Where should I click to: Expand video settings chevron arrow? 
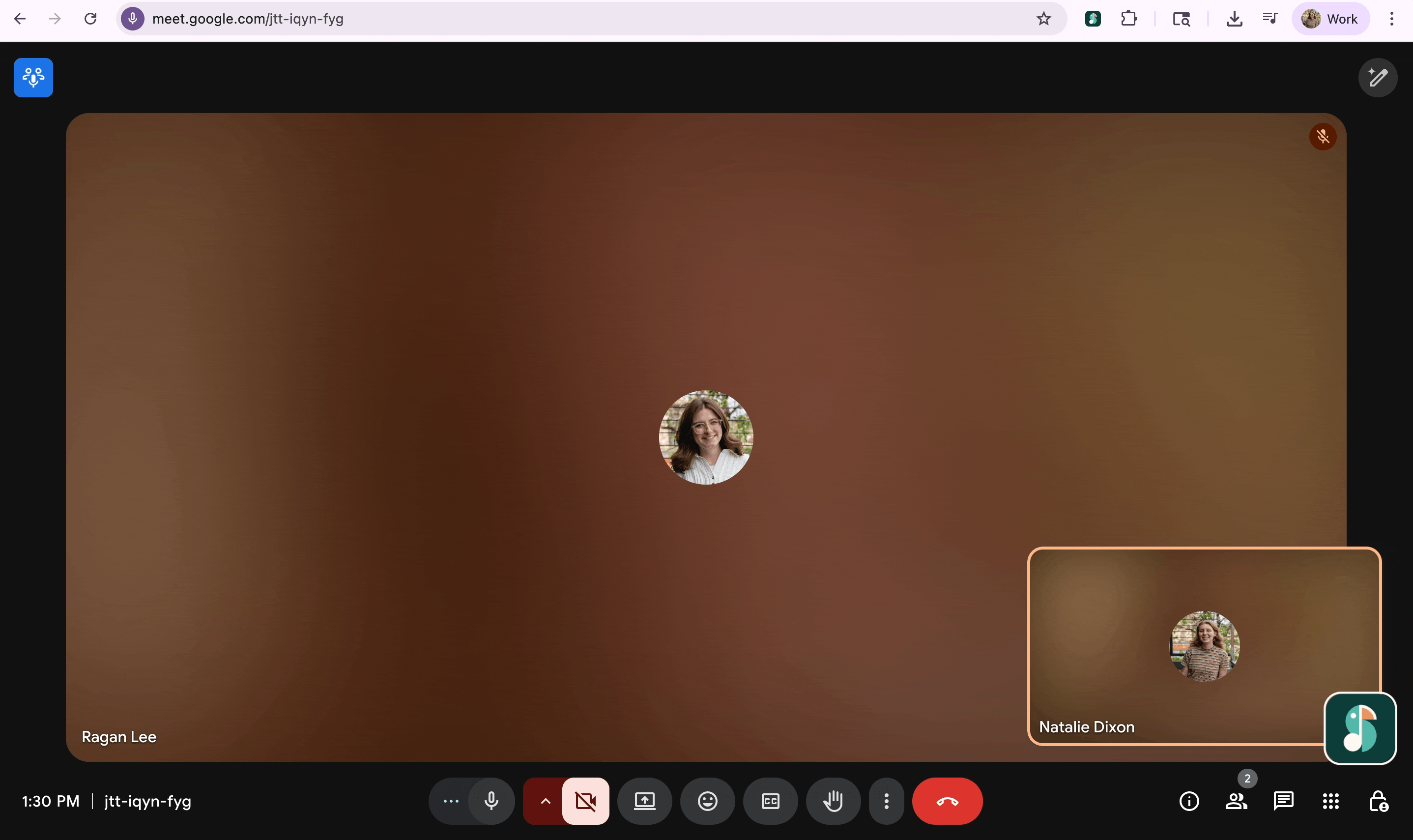545,801
